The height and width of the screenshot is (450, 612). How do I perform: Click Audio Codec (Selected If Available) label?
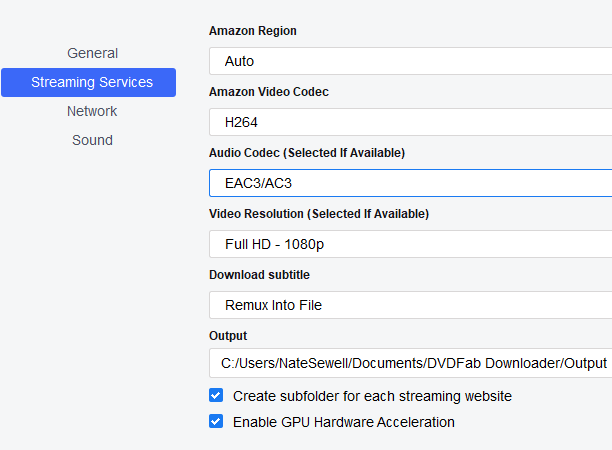(x=307, y=153)
